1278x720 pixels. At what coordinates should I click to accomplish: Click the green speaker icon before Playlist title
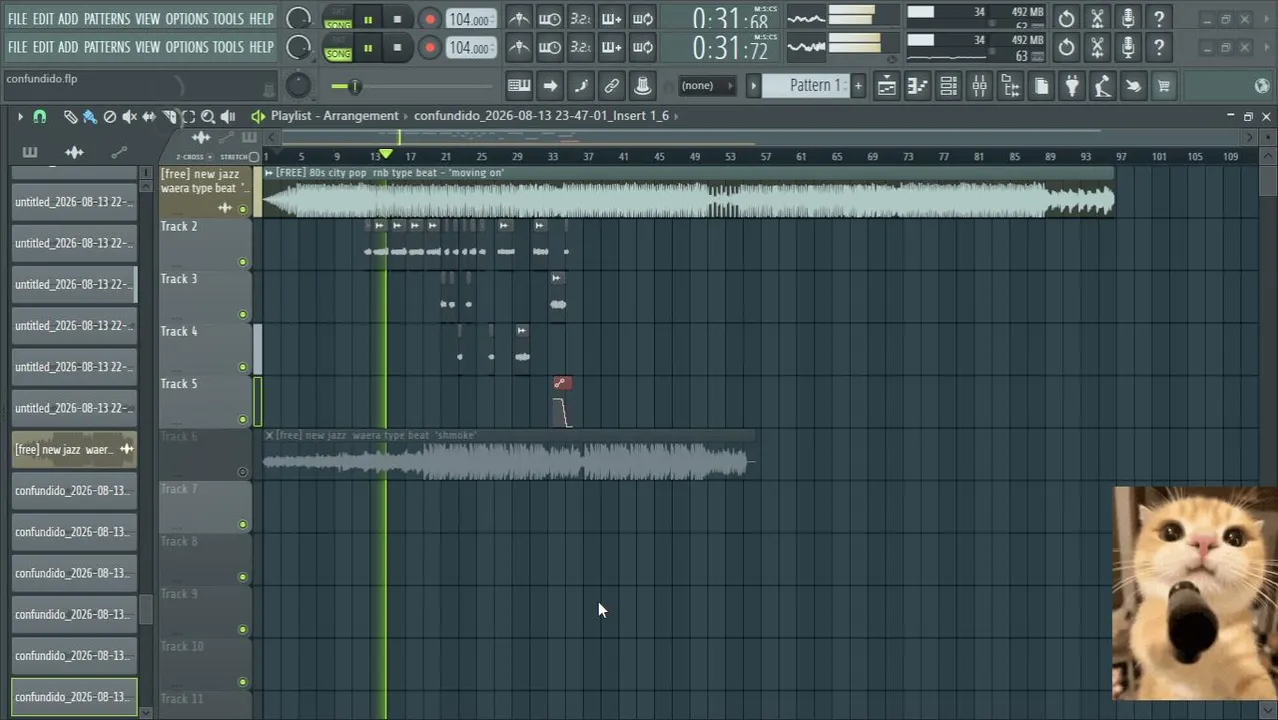click(x=258, y=116)
